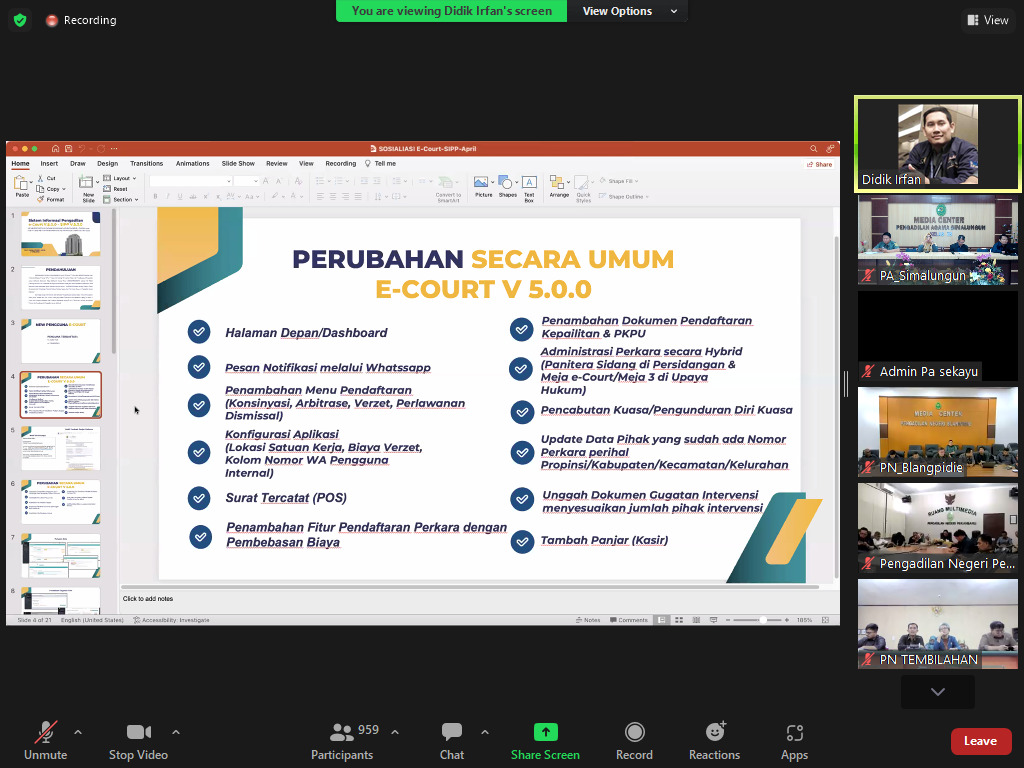Viewport: 1024px width, 768px height.
Task: Leave the meeting
Action: point(981,741)
